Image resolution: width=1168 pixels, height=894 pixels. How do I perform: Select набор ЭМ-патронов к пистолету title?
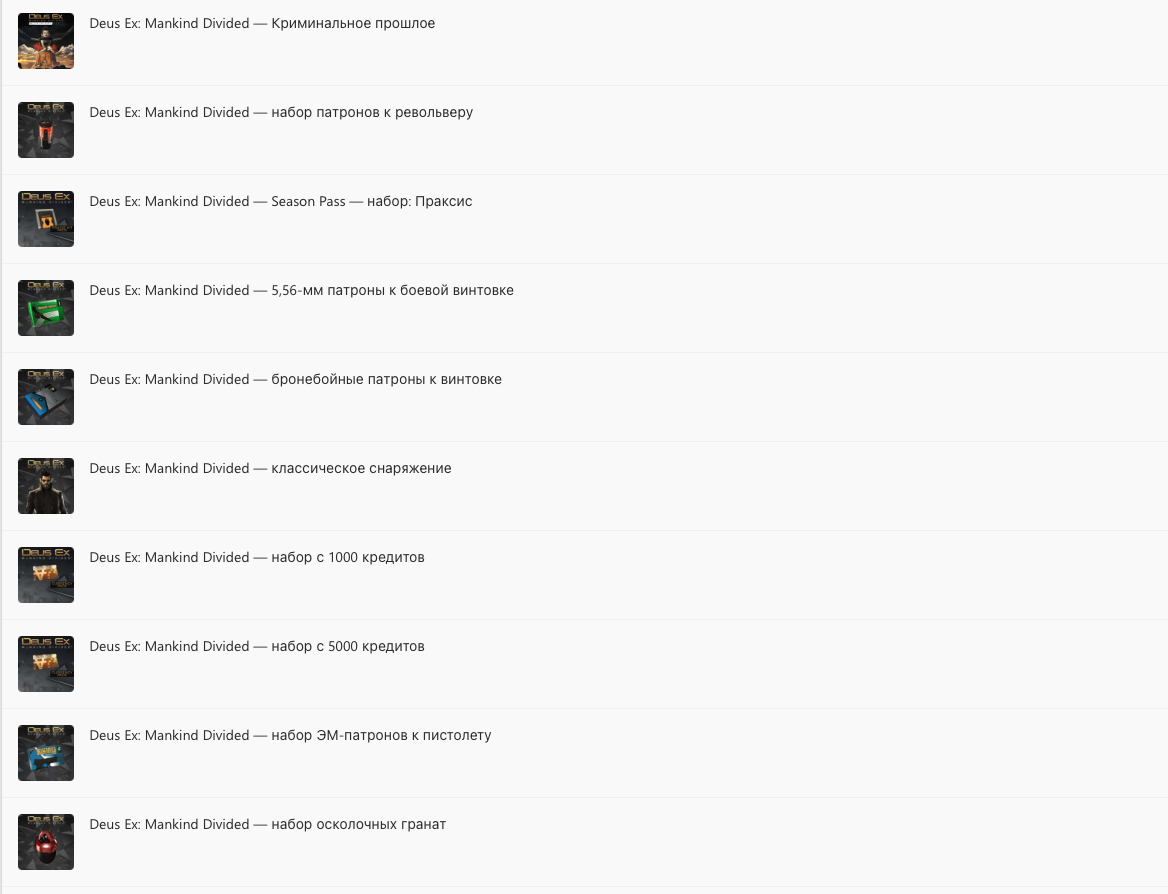coord(291,735)
